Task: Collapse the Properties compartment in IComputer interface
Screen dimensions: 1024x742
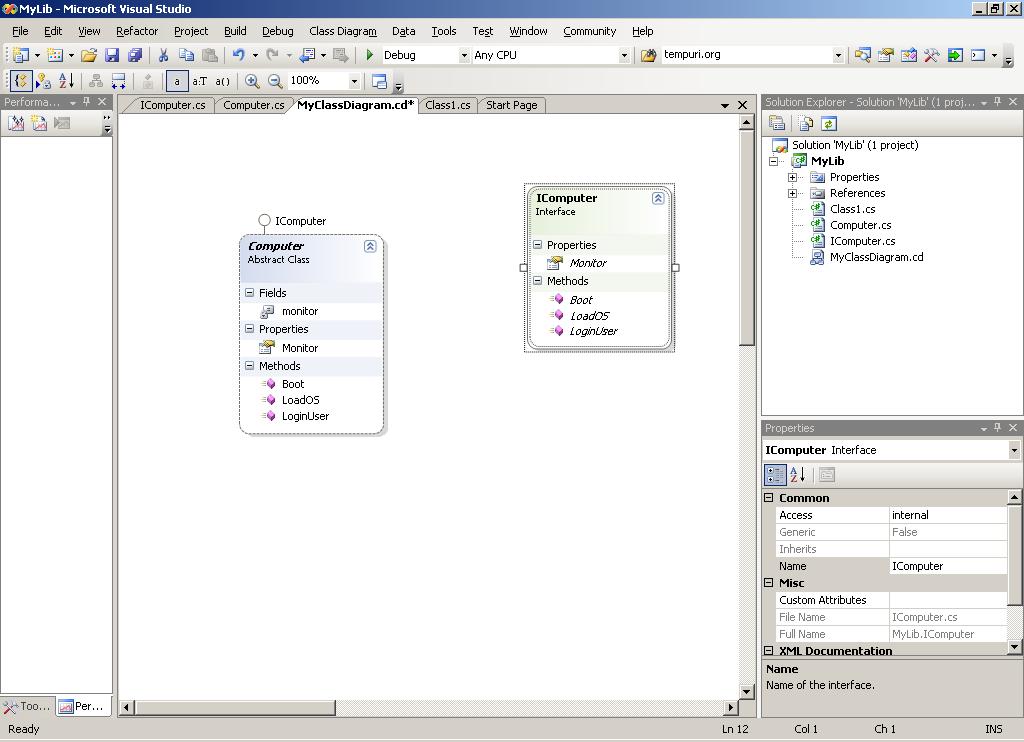Action: pyautogui.click(x=537, y=245)
